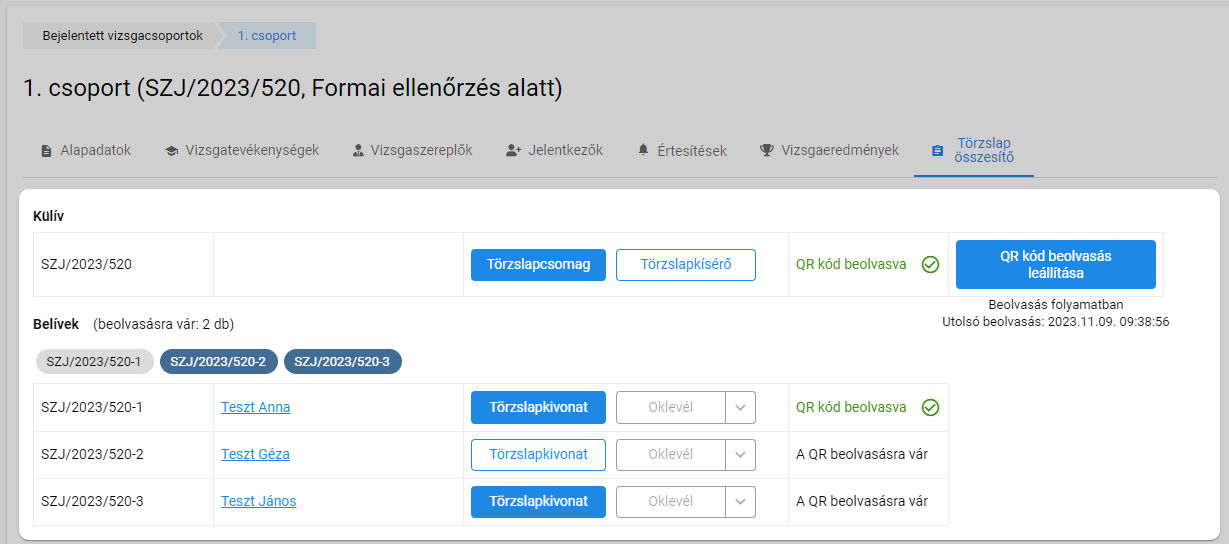This screenshot has width=1229, height=544.
Task: Open the Jelentkezők tab
Action: (554, 150)
